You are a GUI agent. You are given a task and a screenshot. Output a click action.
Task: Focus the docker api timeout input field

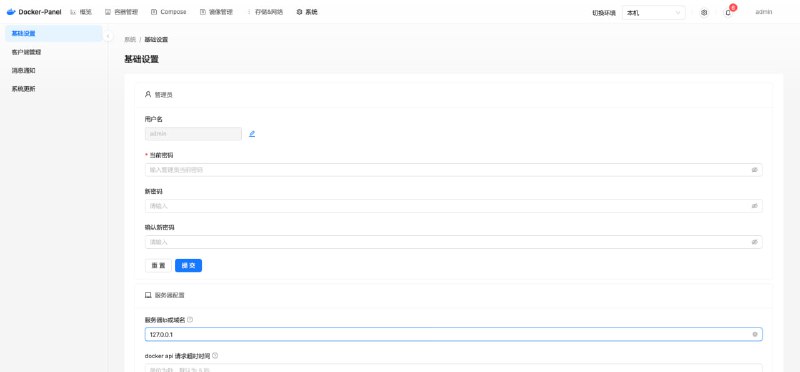[x=454, y=368]
